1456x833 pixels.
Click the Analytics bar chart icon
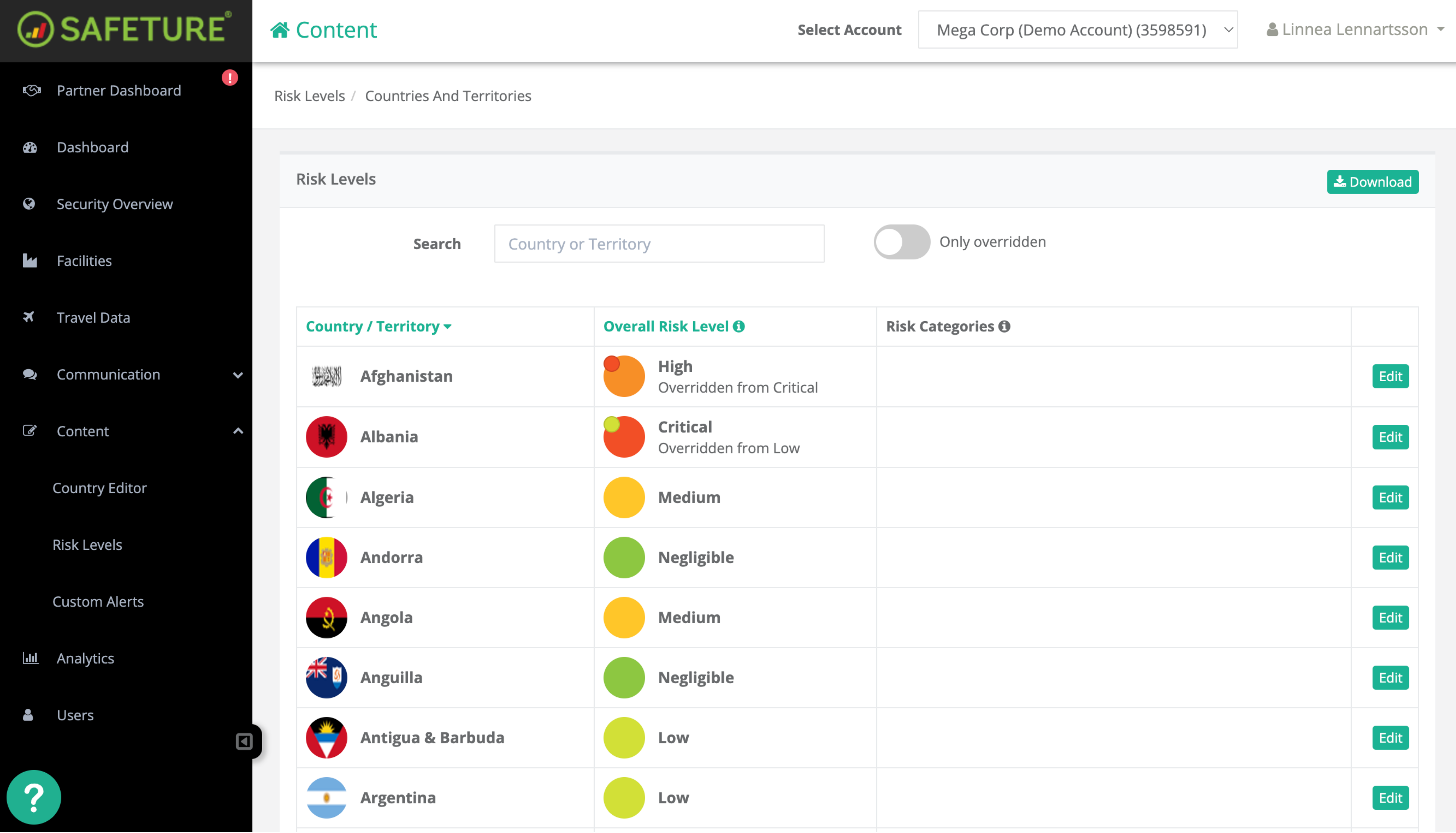[30, 658]
